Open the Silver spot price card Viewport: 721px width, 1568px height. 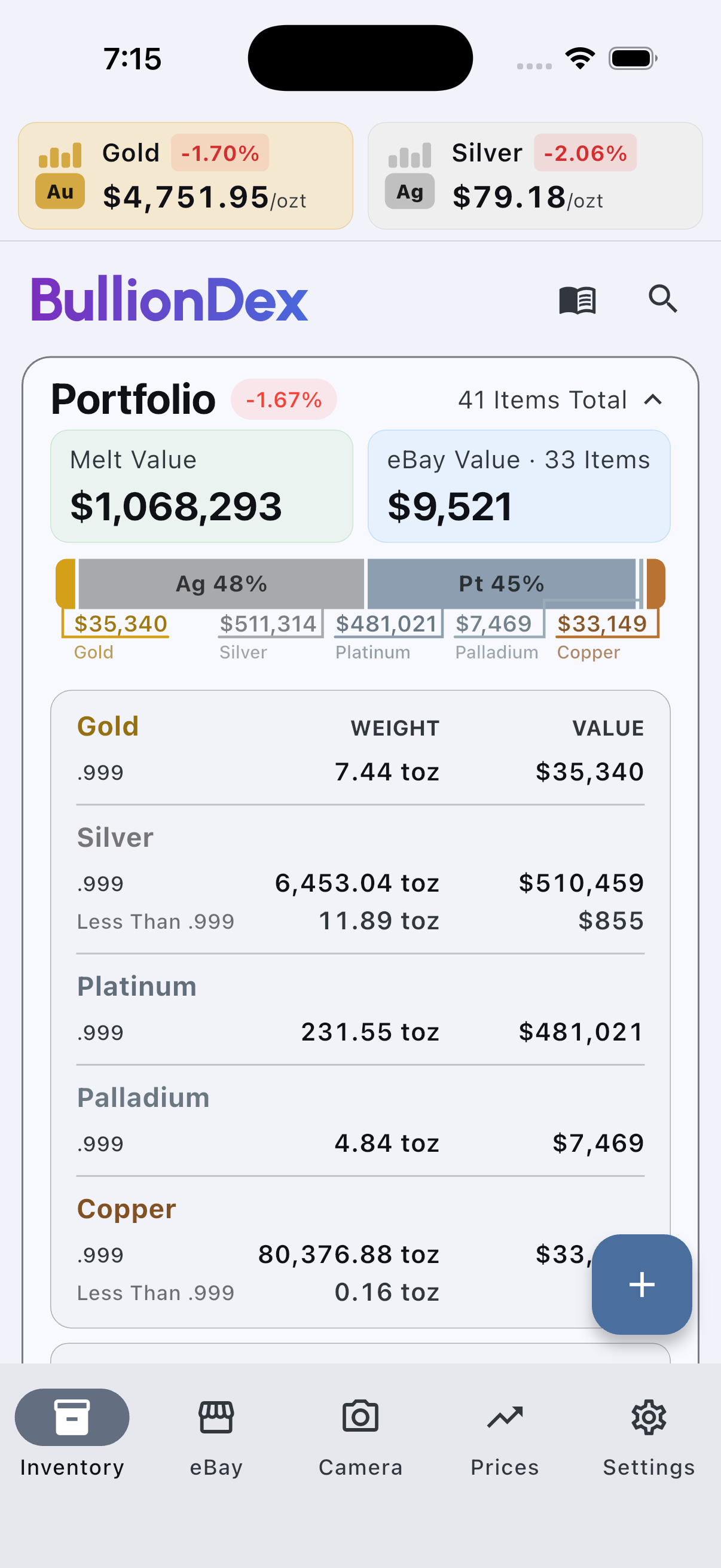(535, 176)
